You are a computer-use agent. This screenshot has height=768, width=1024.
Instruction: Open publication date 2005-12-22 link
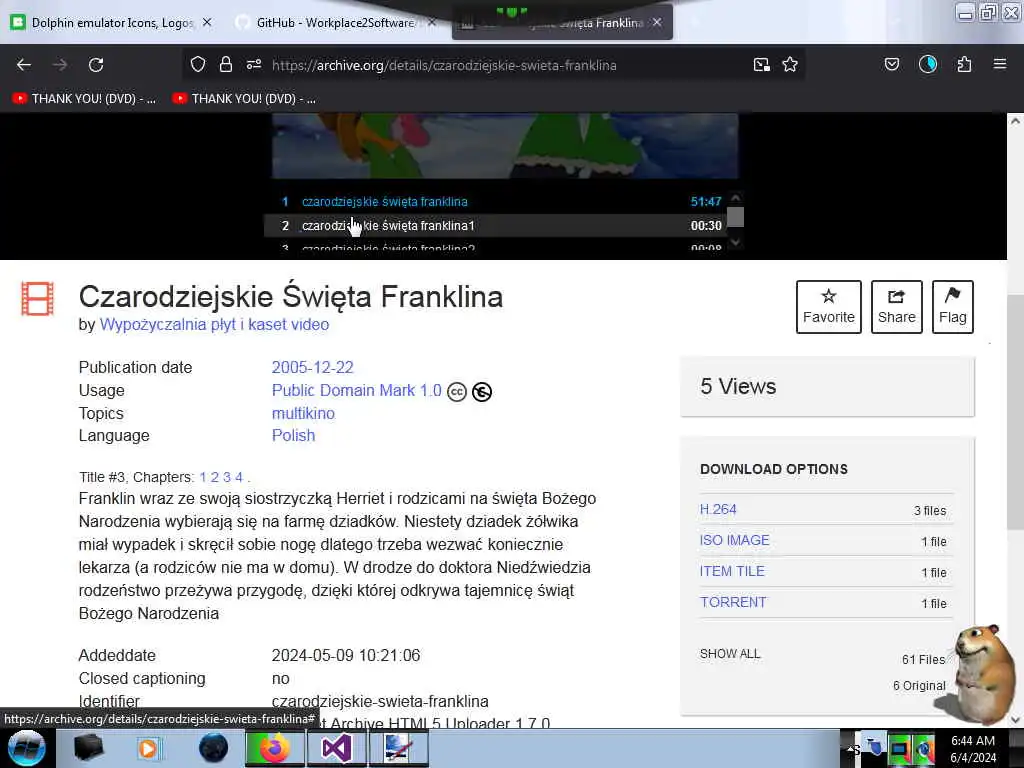click(312, 367)
